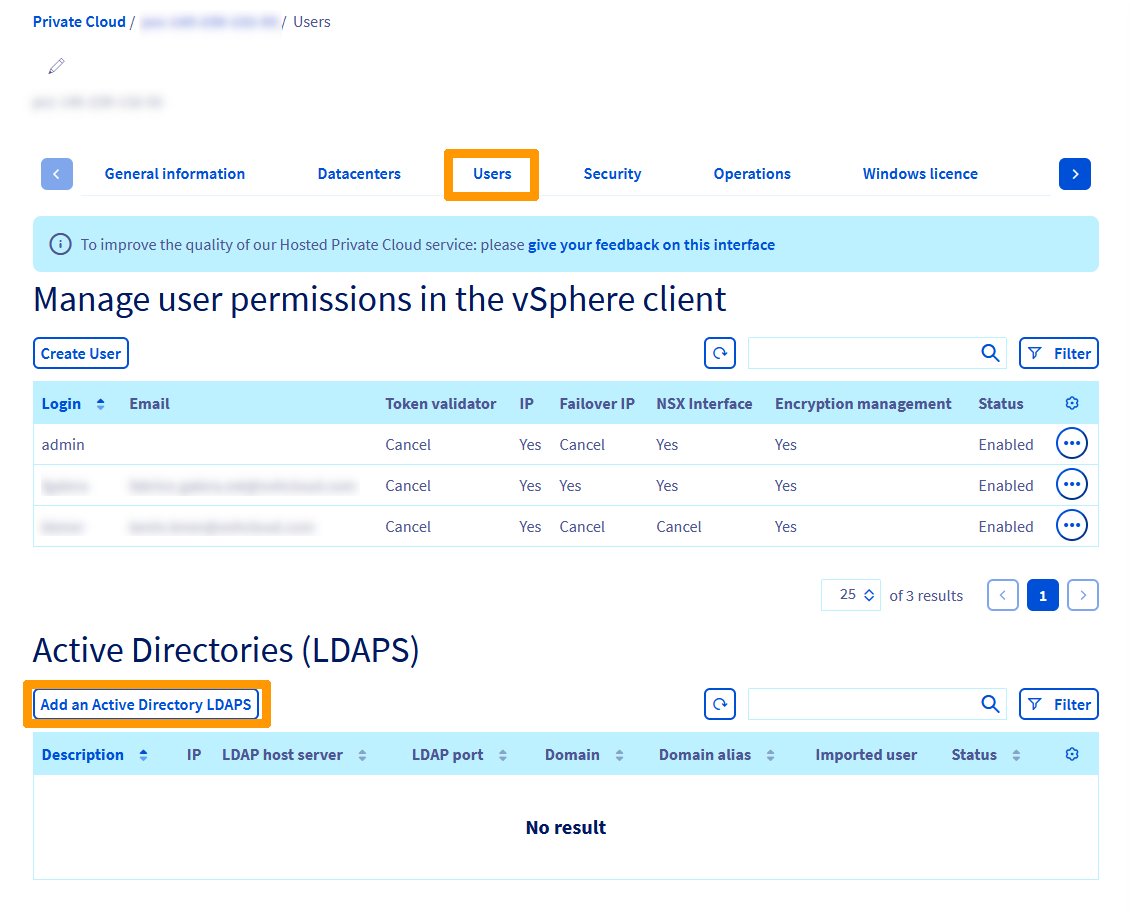Screen dimensions: 1130x912
Task: Open column settings gear in the users table
Action: coord(1071,403)
